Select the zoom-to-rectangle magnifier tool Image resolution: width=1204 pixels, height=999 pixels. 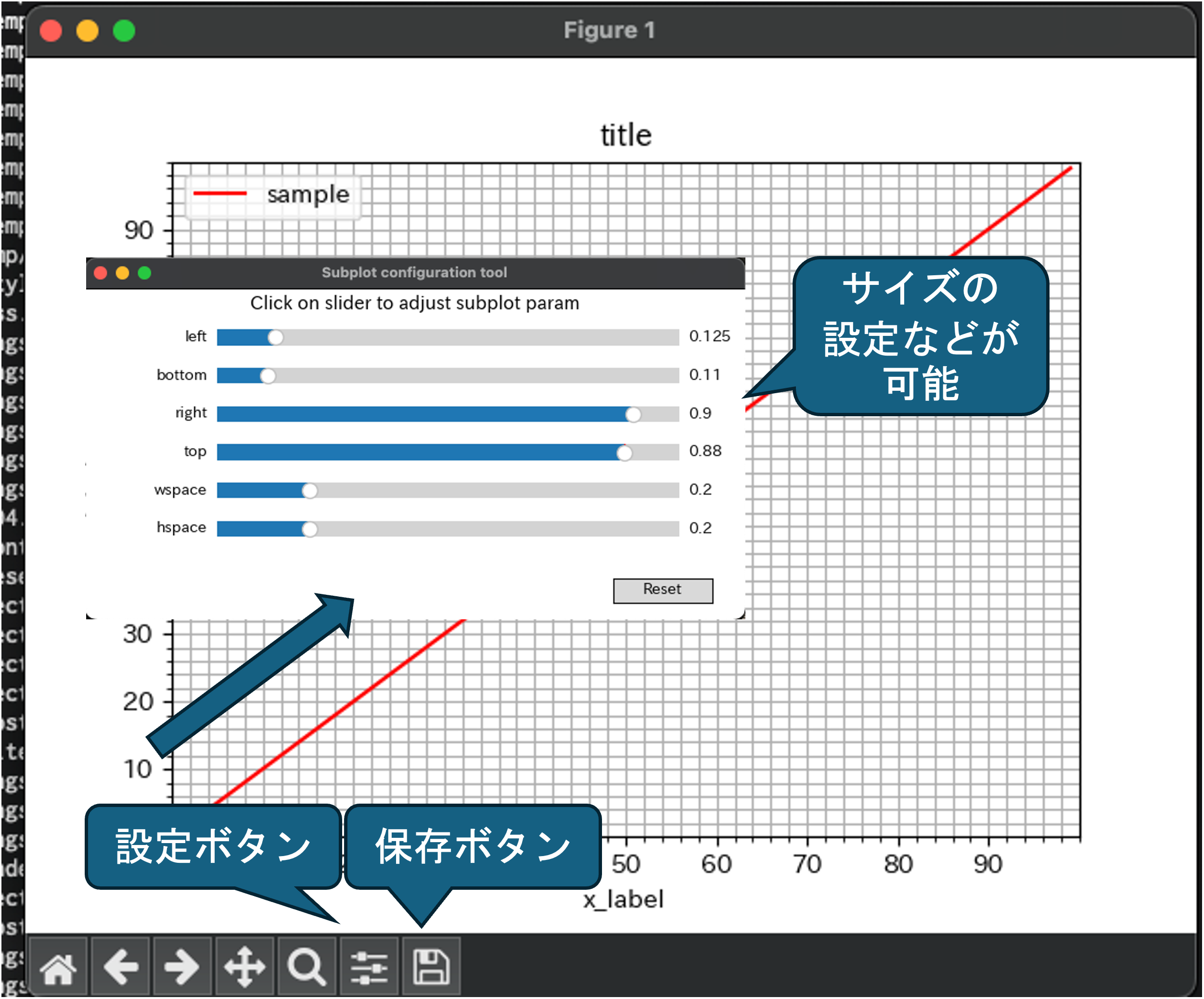pos(307,966)
